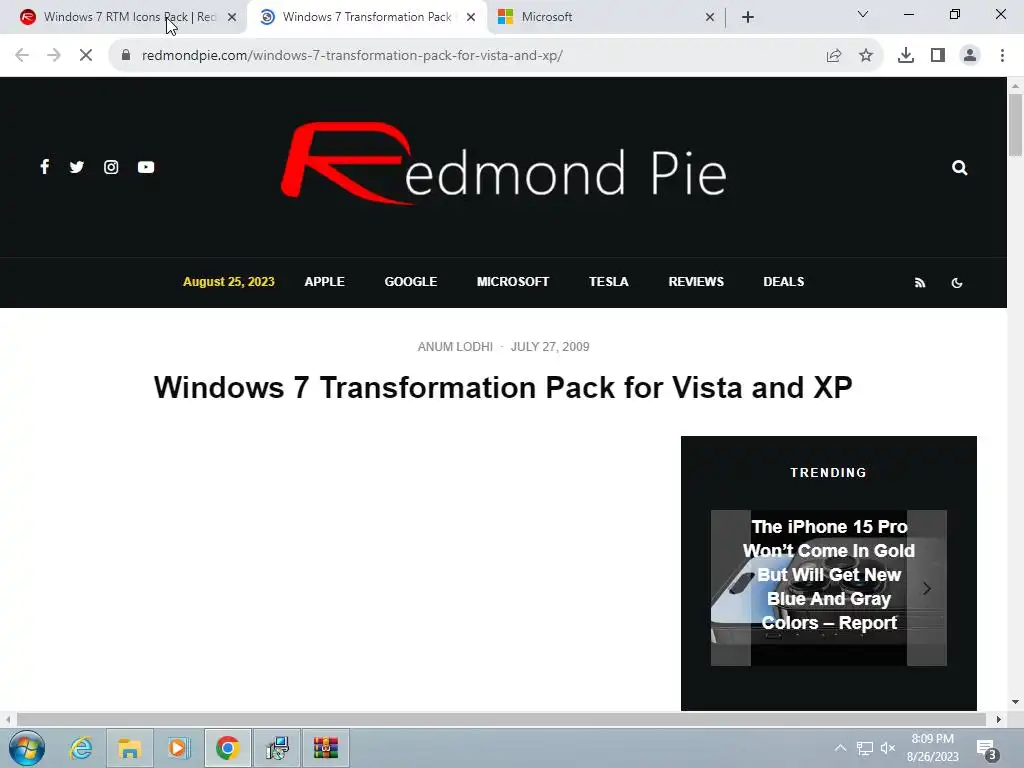Click the vertical scrollbar thumb
This screenshot has width=1024, height=768.
tap(1015, 125)
